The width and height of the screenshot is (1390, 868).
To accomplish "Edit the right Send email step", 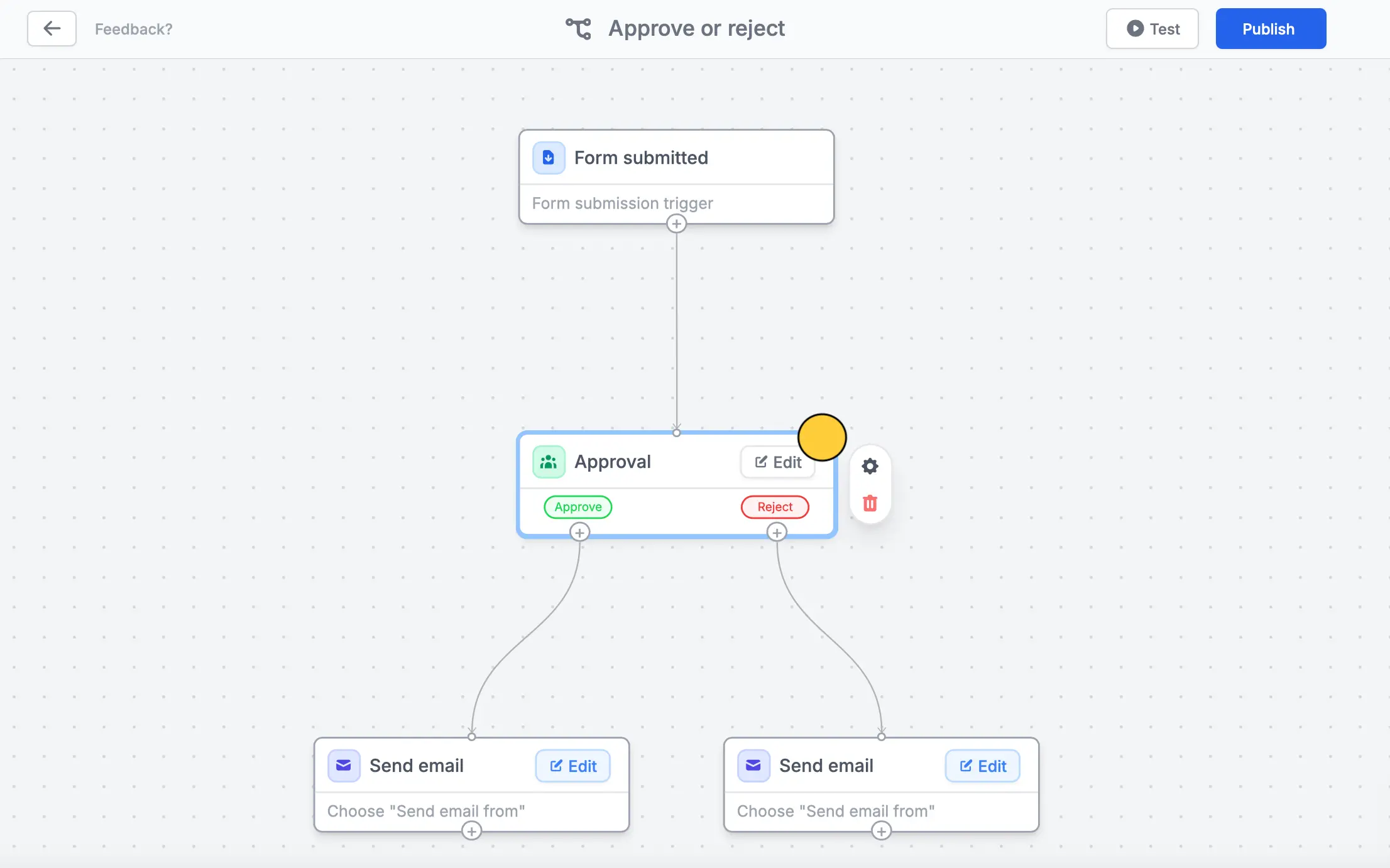I will pos(982,766).
